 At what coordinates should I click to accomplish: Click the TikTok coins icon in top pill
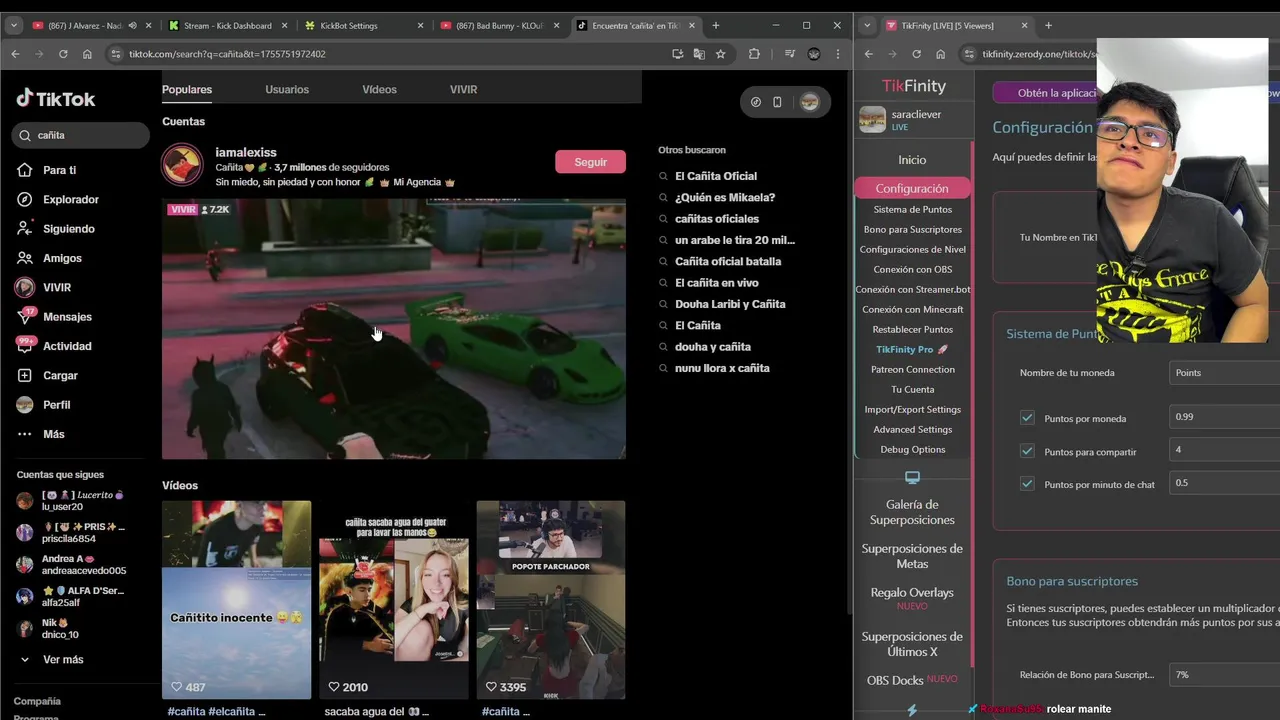click(x=756, y=102)
